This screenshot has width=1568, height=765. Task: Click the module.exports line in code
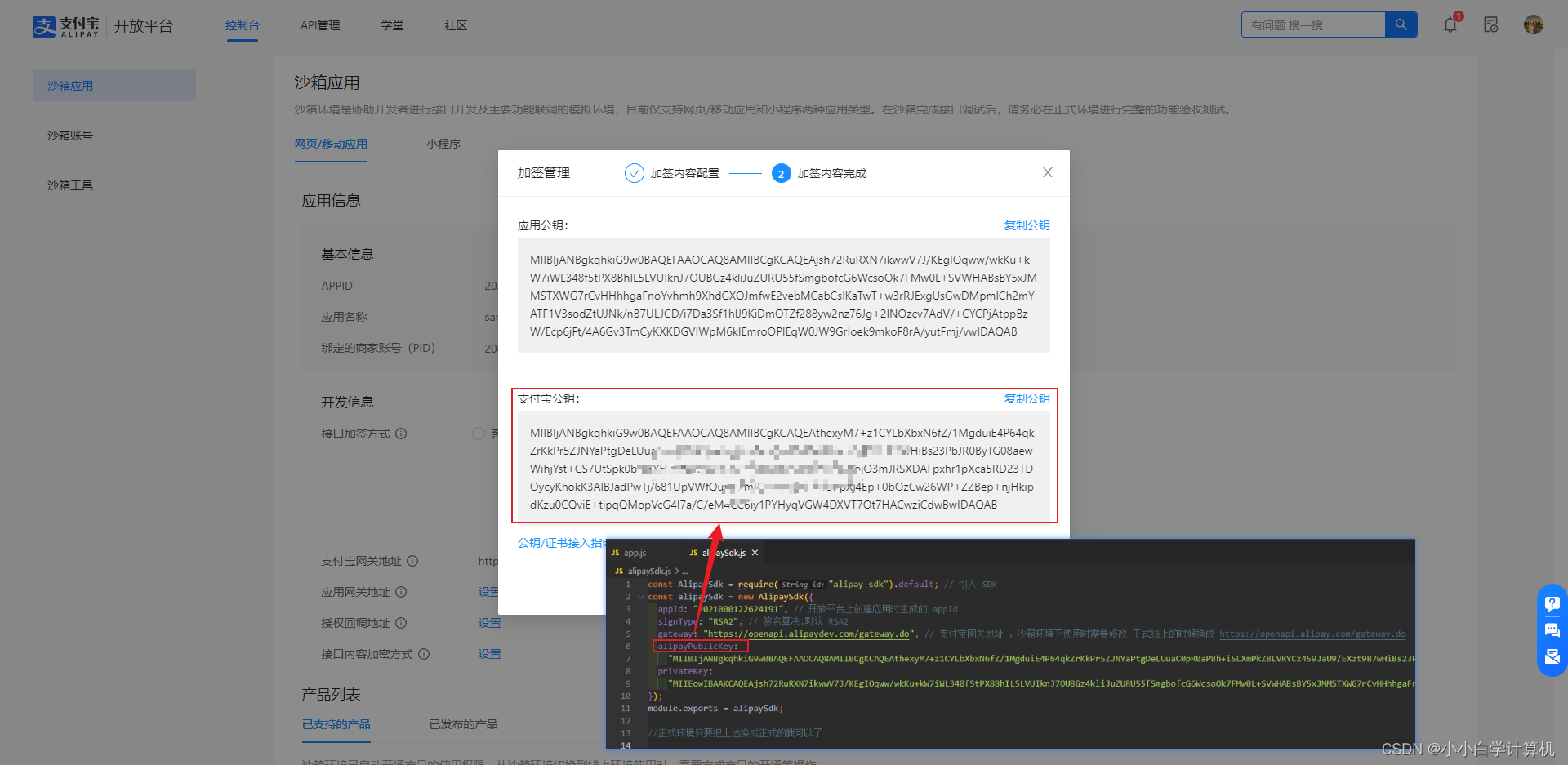coord(715,709)
